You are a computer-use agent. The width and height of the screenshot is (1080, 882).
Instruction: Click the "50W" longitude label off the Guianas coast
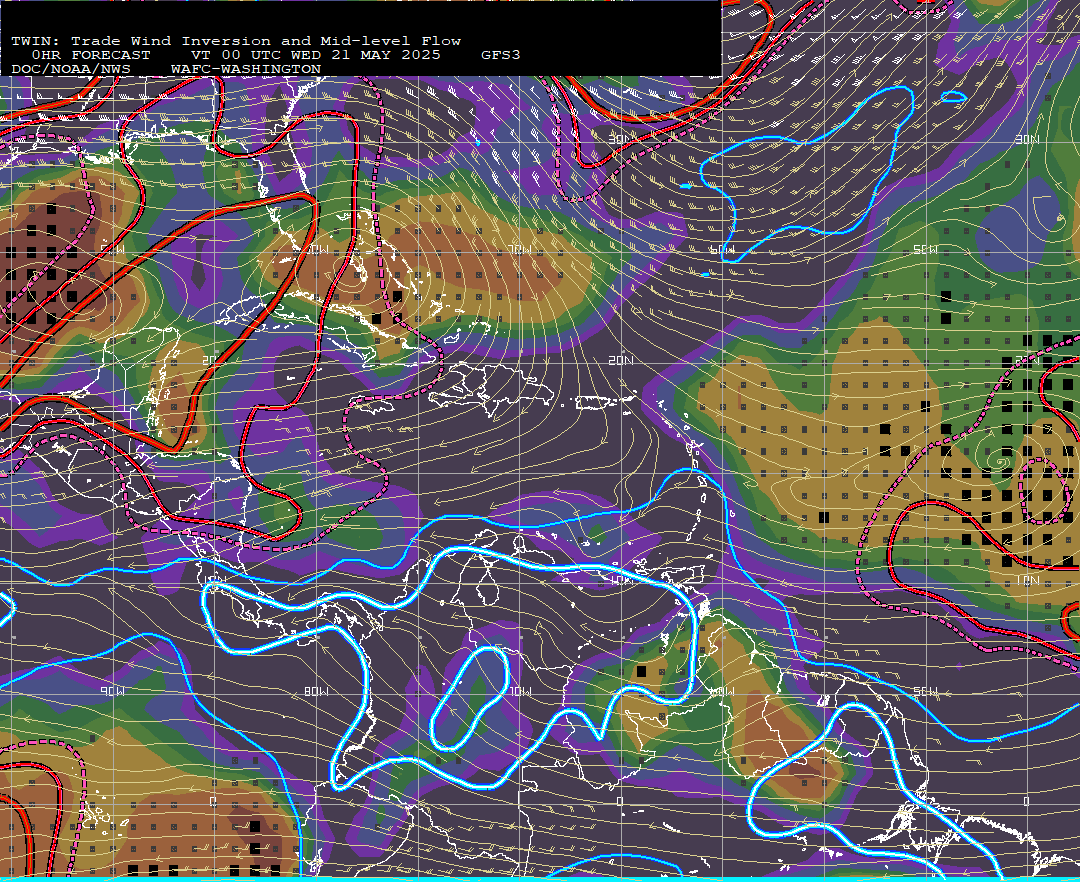point(924,691)
